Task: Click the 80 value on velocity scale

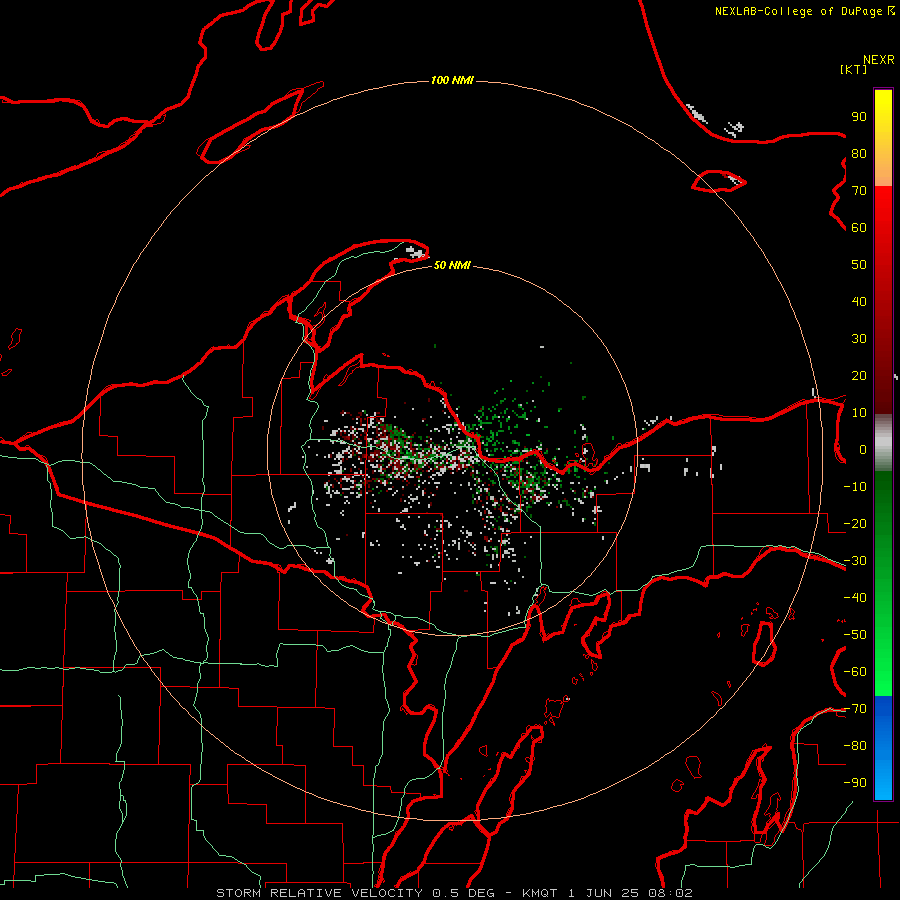Action: [x=859, y=154]
